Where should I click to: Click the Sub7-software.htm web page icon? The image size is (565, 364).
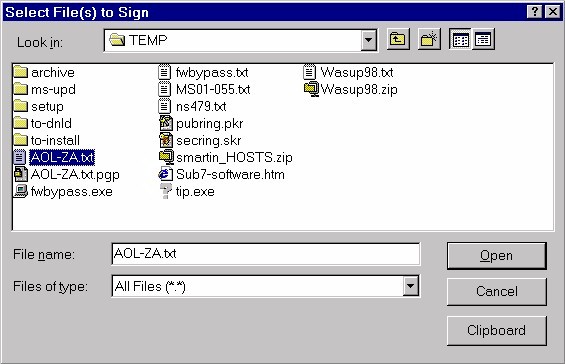pyautogui.click(x=165, y=174)
